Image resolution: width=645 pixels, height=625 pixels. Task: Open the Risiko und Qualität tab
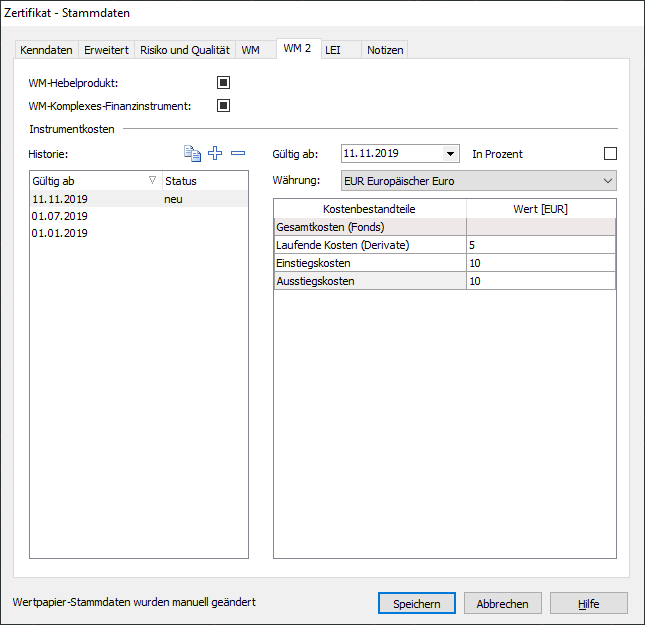185,50
